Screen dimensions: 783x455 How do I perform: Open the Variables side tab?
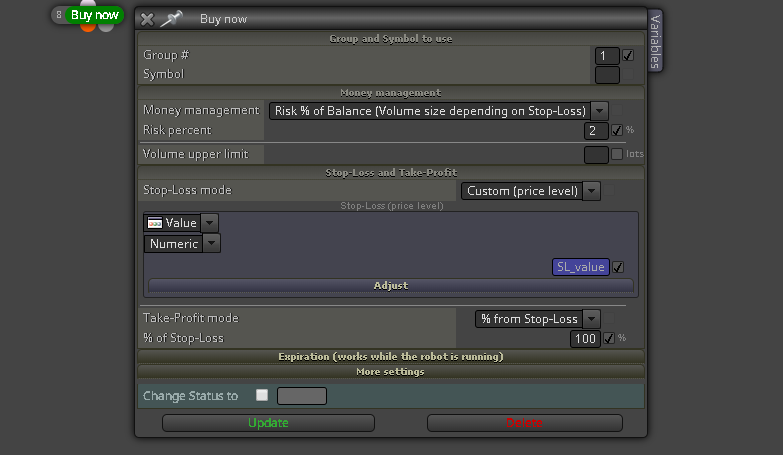(x=655, y=41)
